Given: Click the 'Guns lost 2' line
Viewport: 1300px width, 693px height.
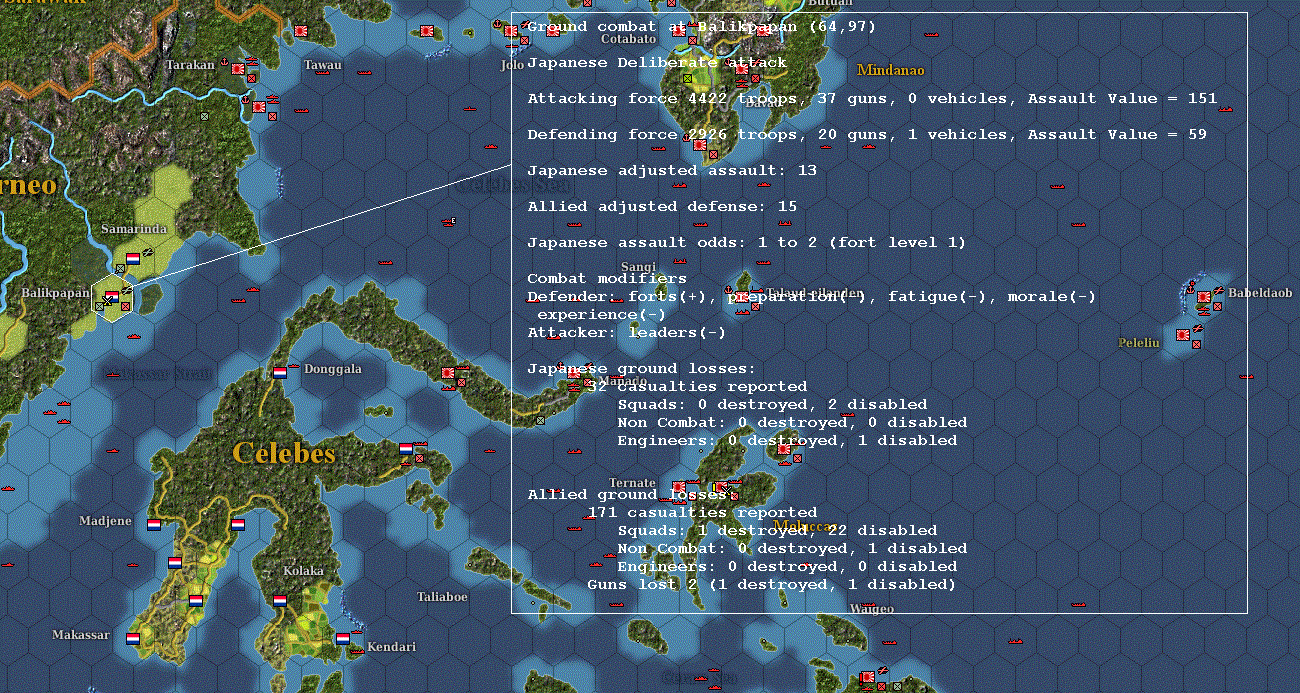Looking at the screenshot, I should pos(772,584).
